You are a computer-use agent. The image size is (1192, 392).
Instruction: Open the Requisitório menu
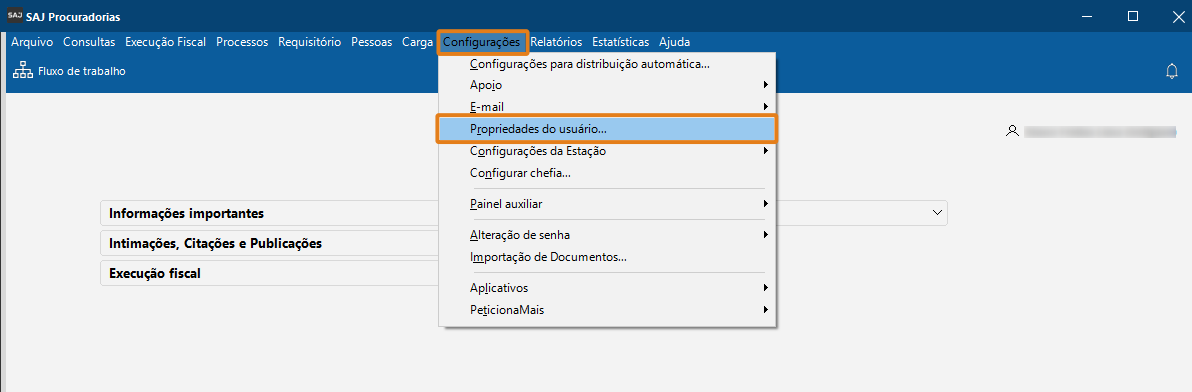tap(309, 42)
